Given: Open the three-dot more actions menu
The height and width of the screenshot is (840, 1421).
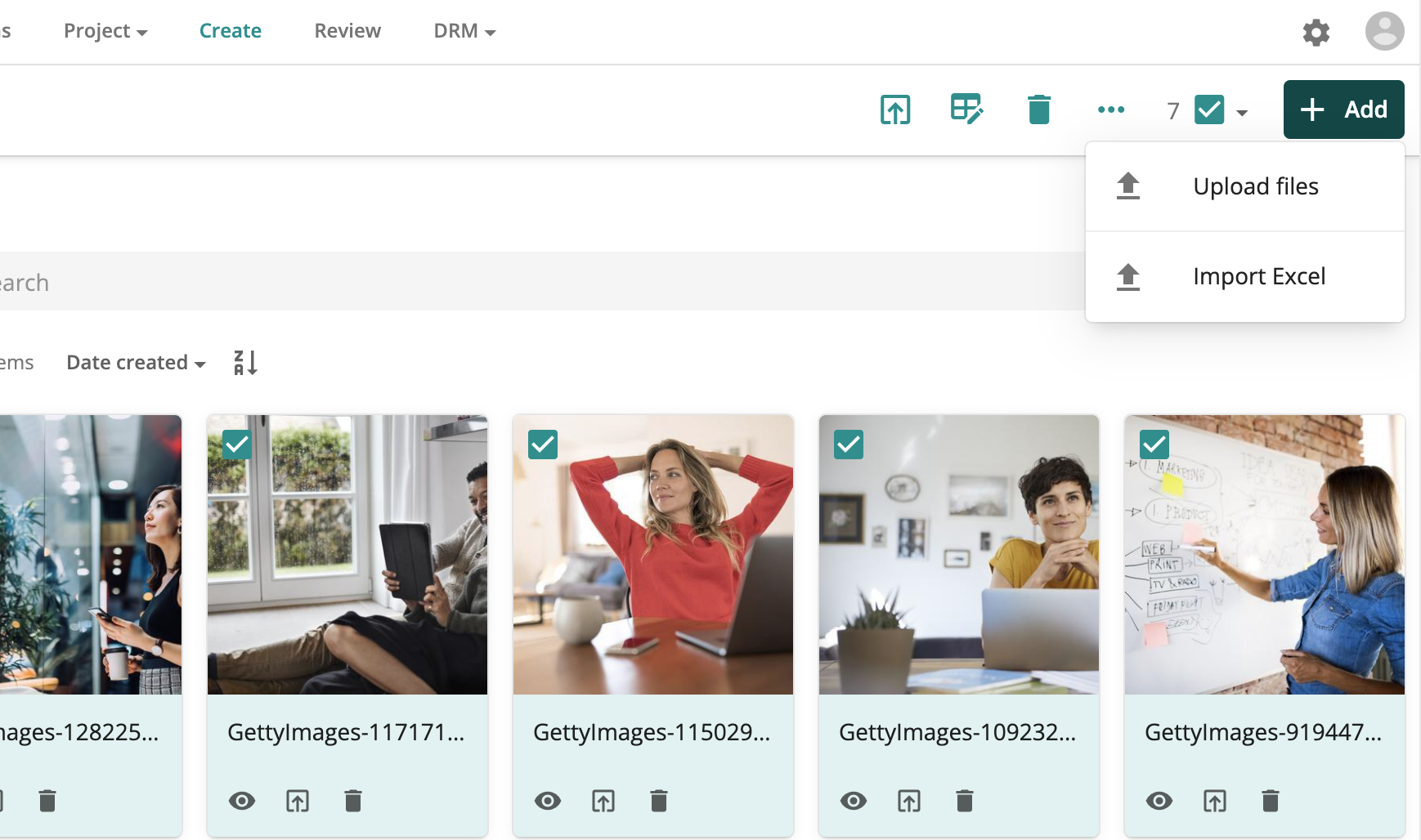Looking at the screenshot, I should (1110, 109).
